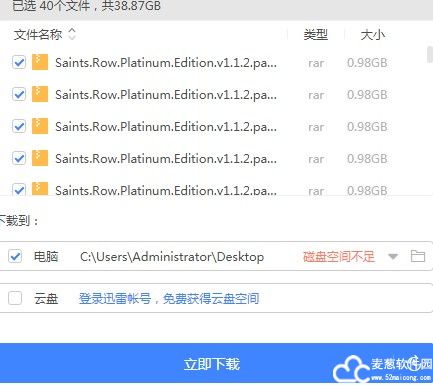The image size is (433, 385).
Task: Sort the list by 文件名称 column
Action: pyautogui.click(x=45, y=34)
